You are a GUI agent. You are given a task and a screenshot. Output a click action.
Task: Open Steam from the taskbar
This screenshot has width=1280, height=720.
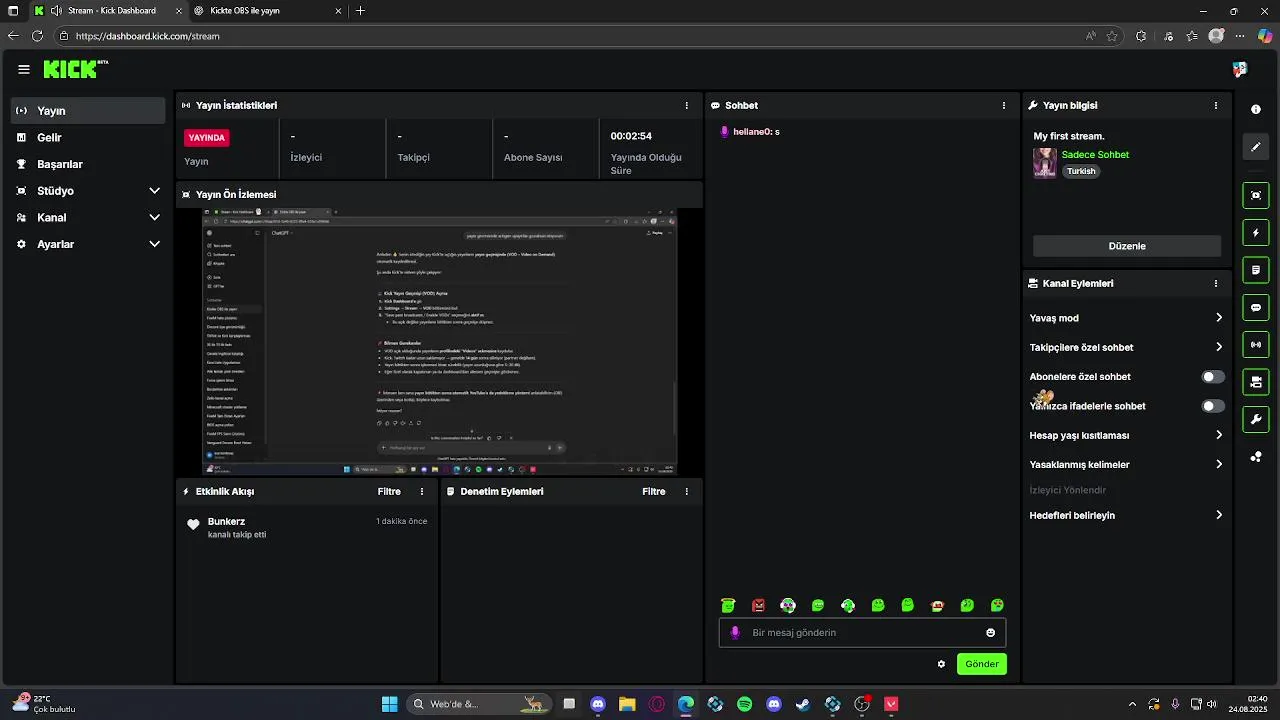point(803,704)
